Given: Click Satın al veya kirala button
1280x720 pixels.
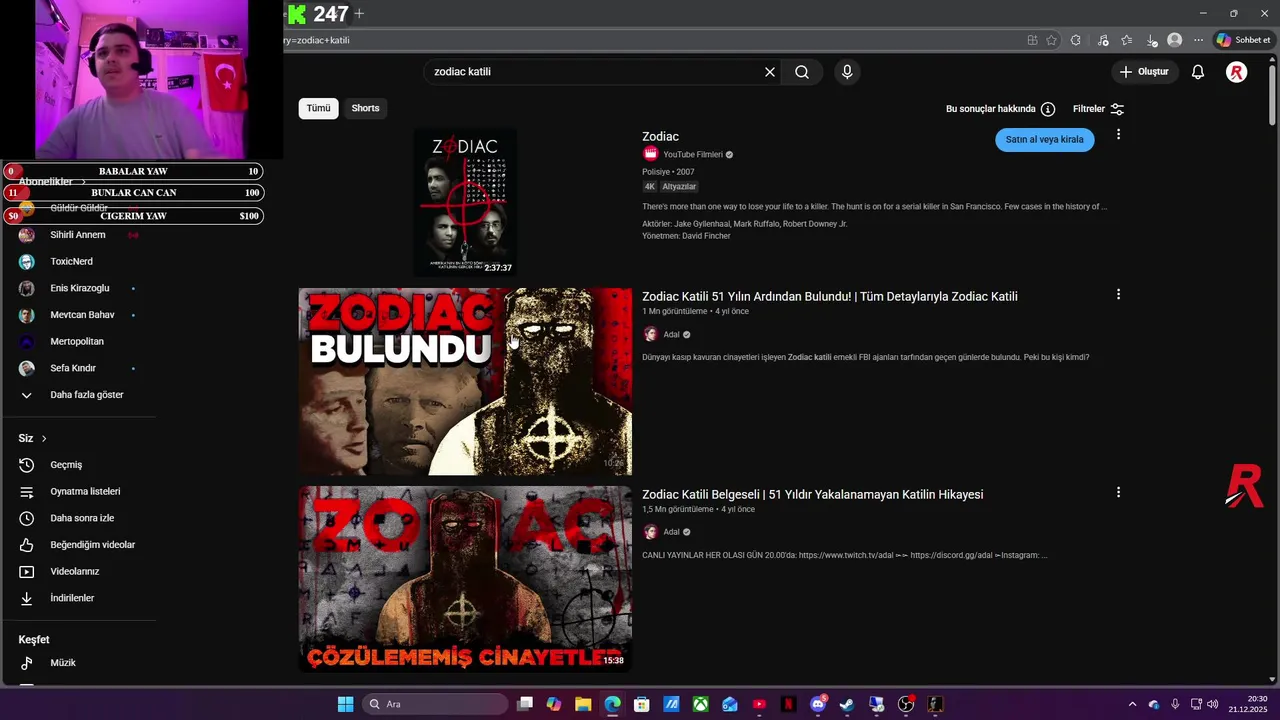Looking at the screenshot, I should tap(1044, 140).
